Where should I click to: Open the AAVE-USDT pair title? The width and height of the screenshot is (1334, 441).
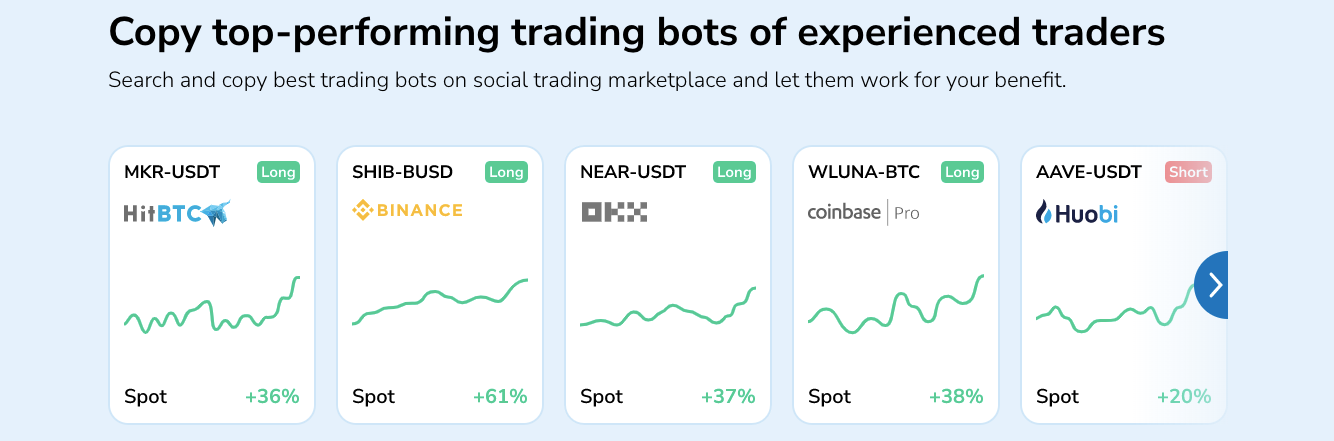[1088, 172]
